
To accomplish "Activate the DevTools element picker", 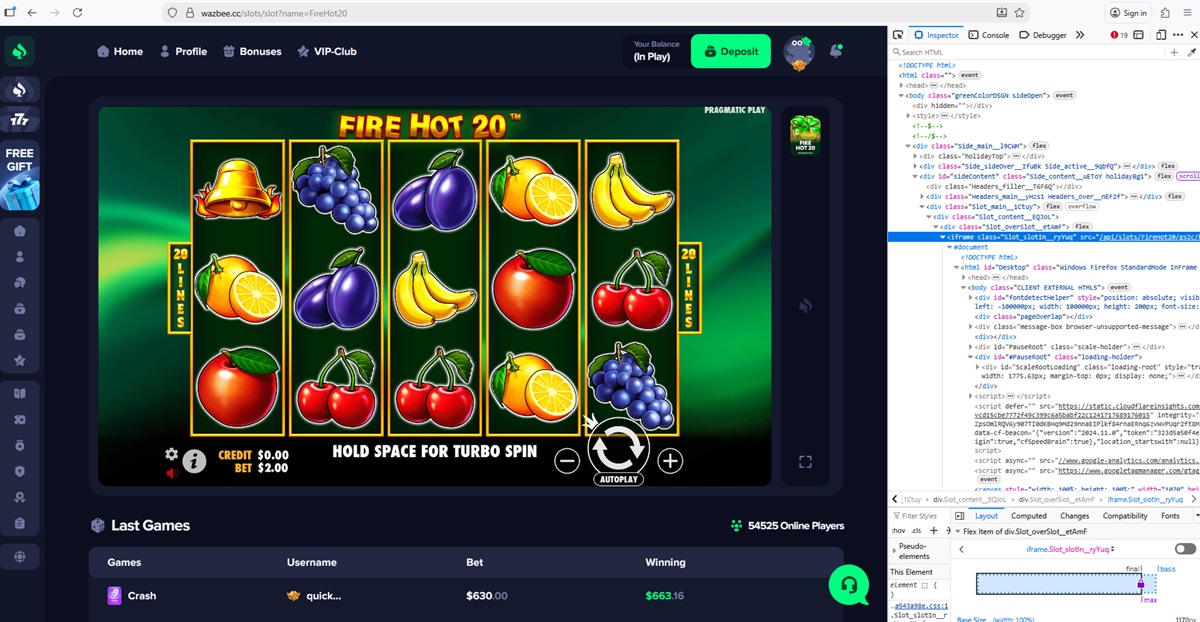I will tap(898, 35).
